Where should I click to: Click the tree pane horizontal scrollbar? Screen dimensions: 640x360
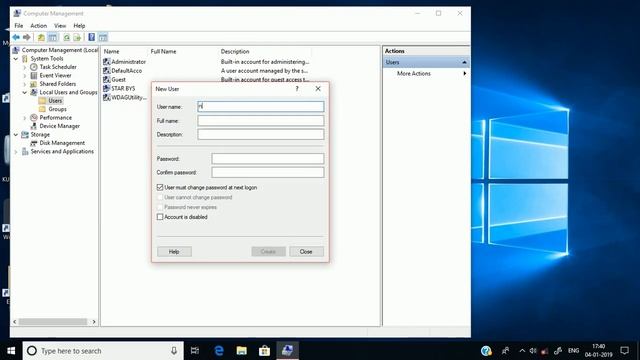53,322
